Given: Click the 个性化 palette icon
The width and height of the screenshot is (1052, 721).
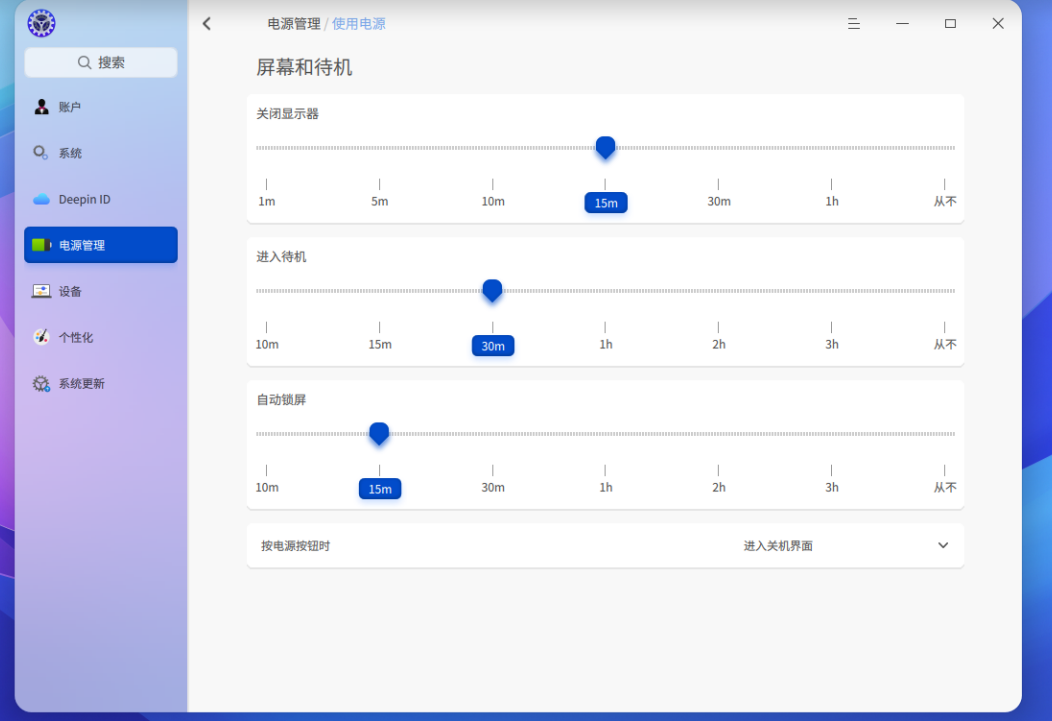Looking at the screenshot, I should 42,337.
